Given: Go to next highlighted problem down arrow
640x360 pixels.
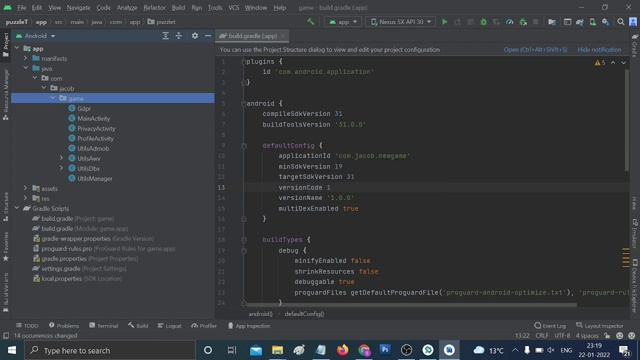Looking at the screenshot, I should coord(623,63).
